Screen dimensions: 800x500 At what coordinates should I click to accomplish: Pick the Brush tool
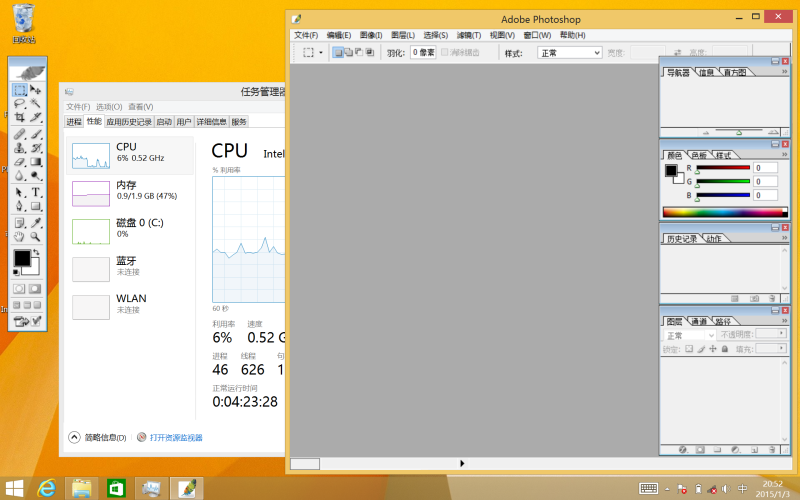35,134
